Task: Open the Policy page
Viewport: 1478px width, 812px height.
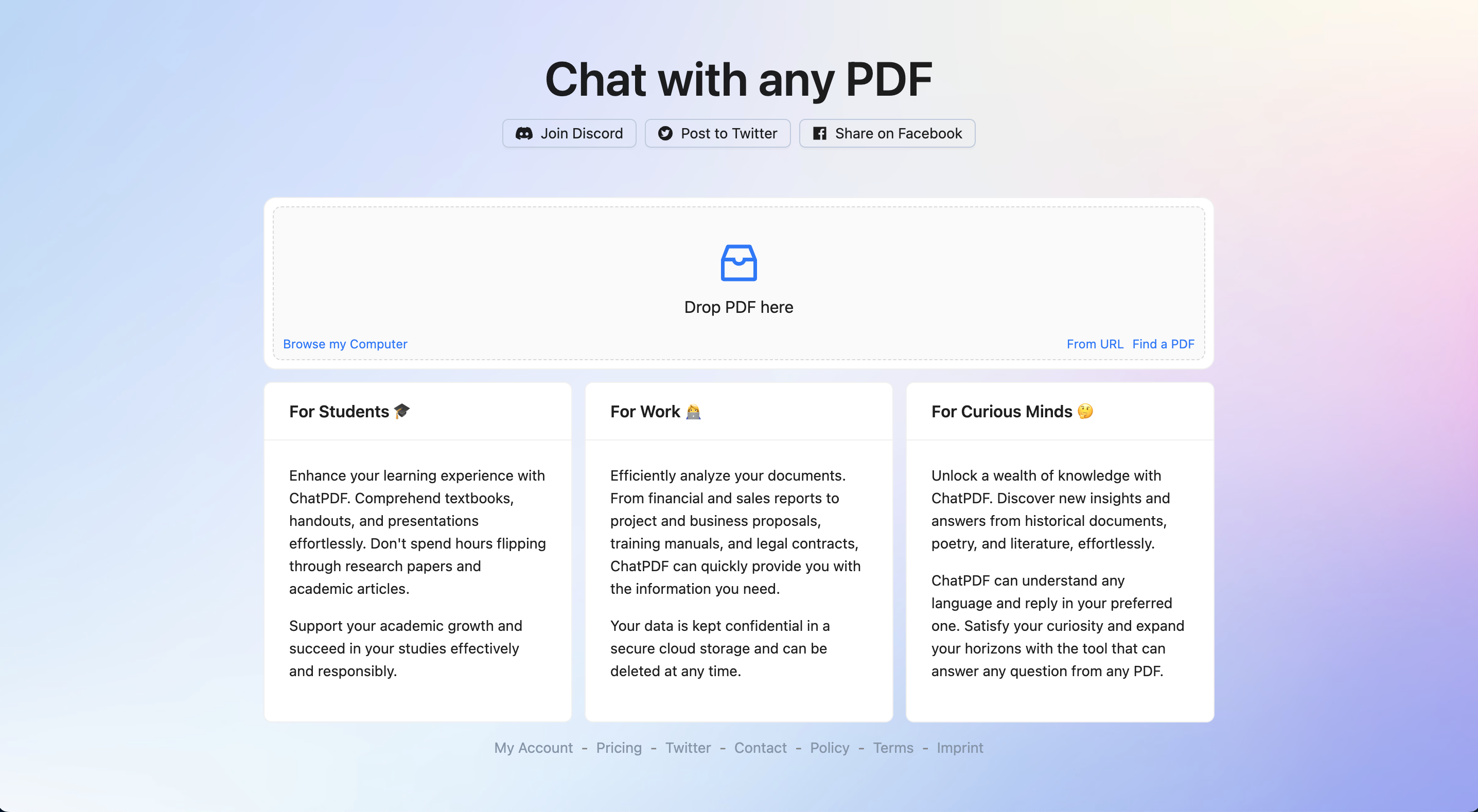Action: [x=829, y=748]
